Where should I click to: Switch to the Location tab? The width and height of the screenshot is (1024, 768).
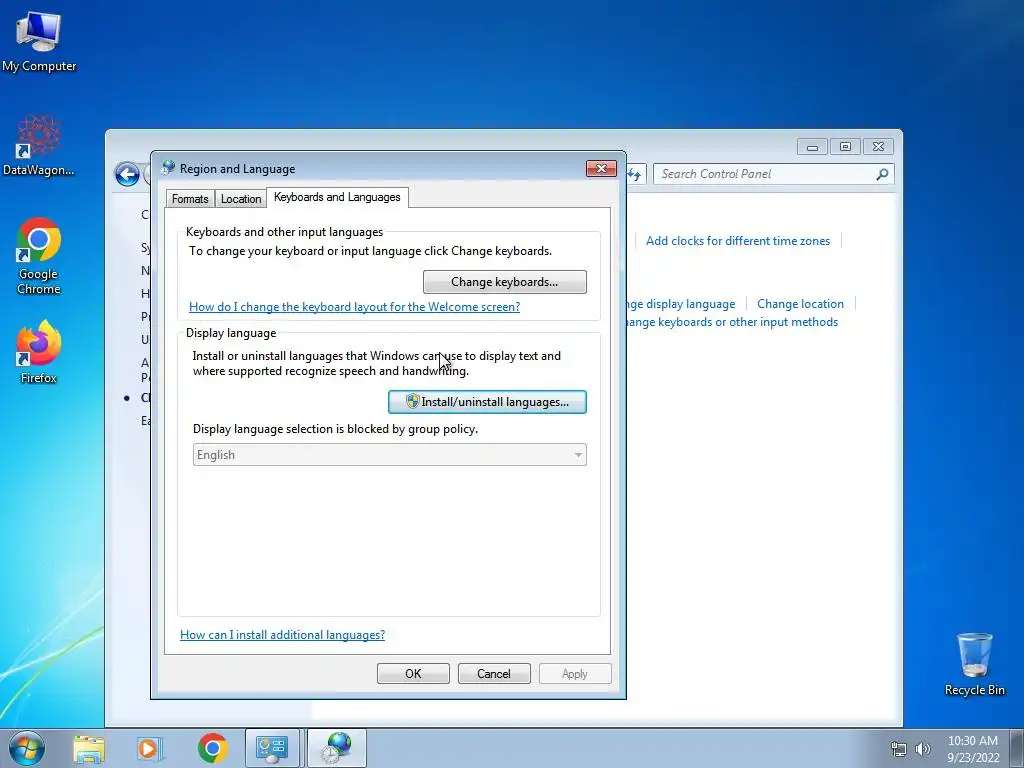coord(241,199)
